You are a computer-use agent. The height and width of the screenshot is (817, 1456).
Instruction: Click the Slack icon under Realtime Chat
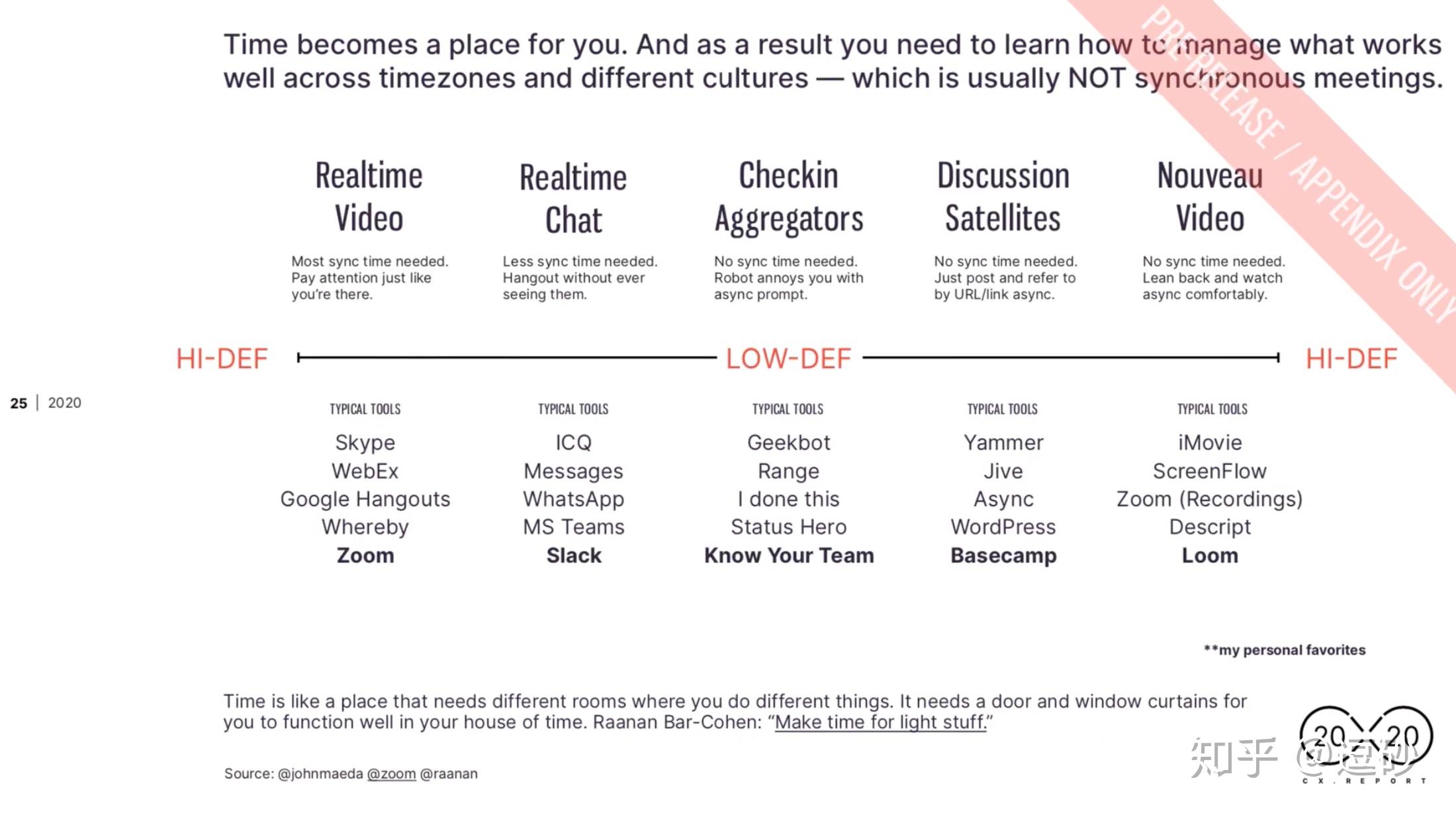click(x=573, y=555)
